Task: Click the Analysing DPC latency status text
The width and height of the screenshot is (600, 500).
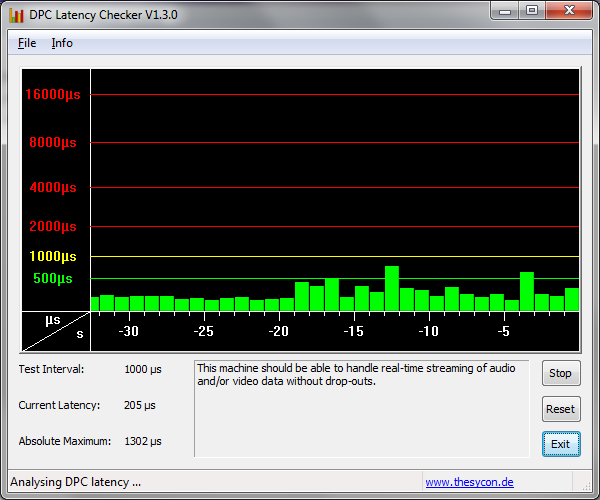Action: (x=75, y=482)
